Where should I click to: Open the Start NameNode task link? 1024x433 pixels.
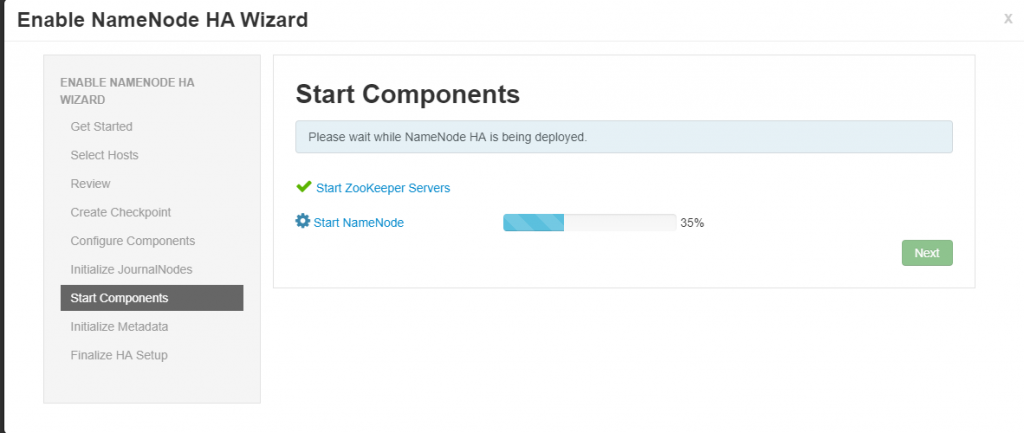point(359,223)
